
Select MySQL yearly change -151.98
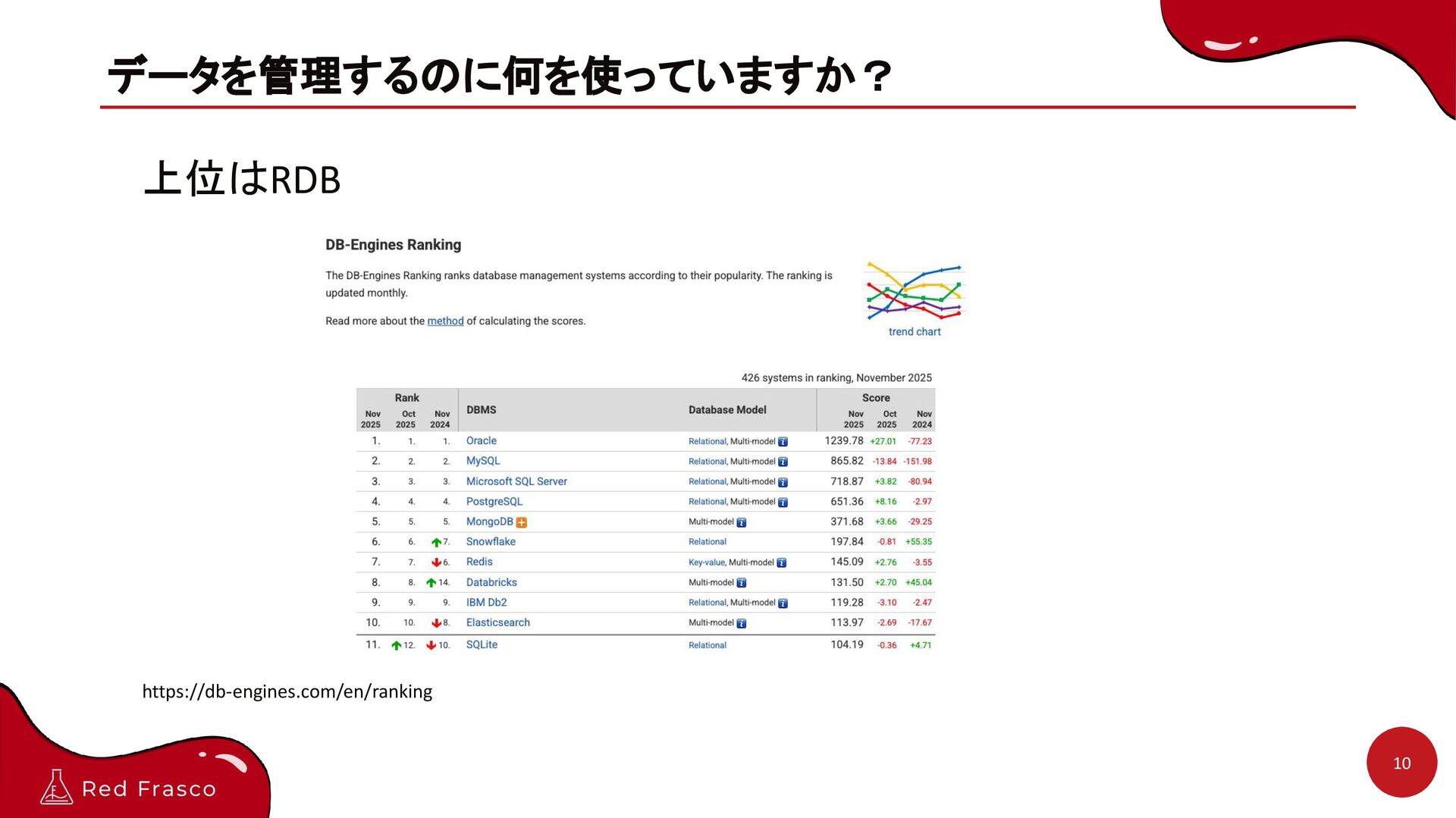pyautogui.click(x=918, y=462)
